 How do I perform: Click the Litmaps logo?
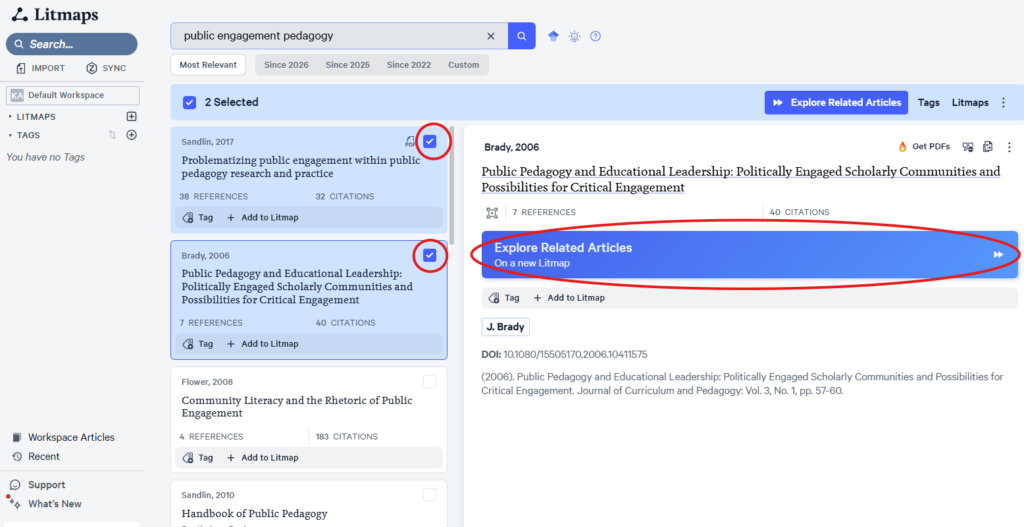tap(55, 14)
